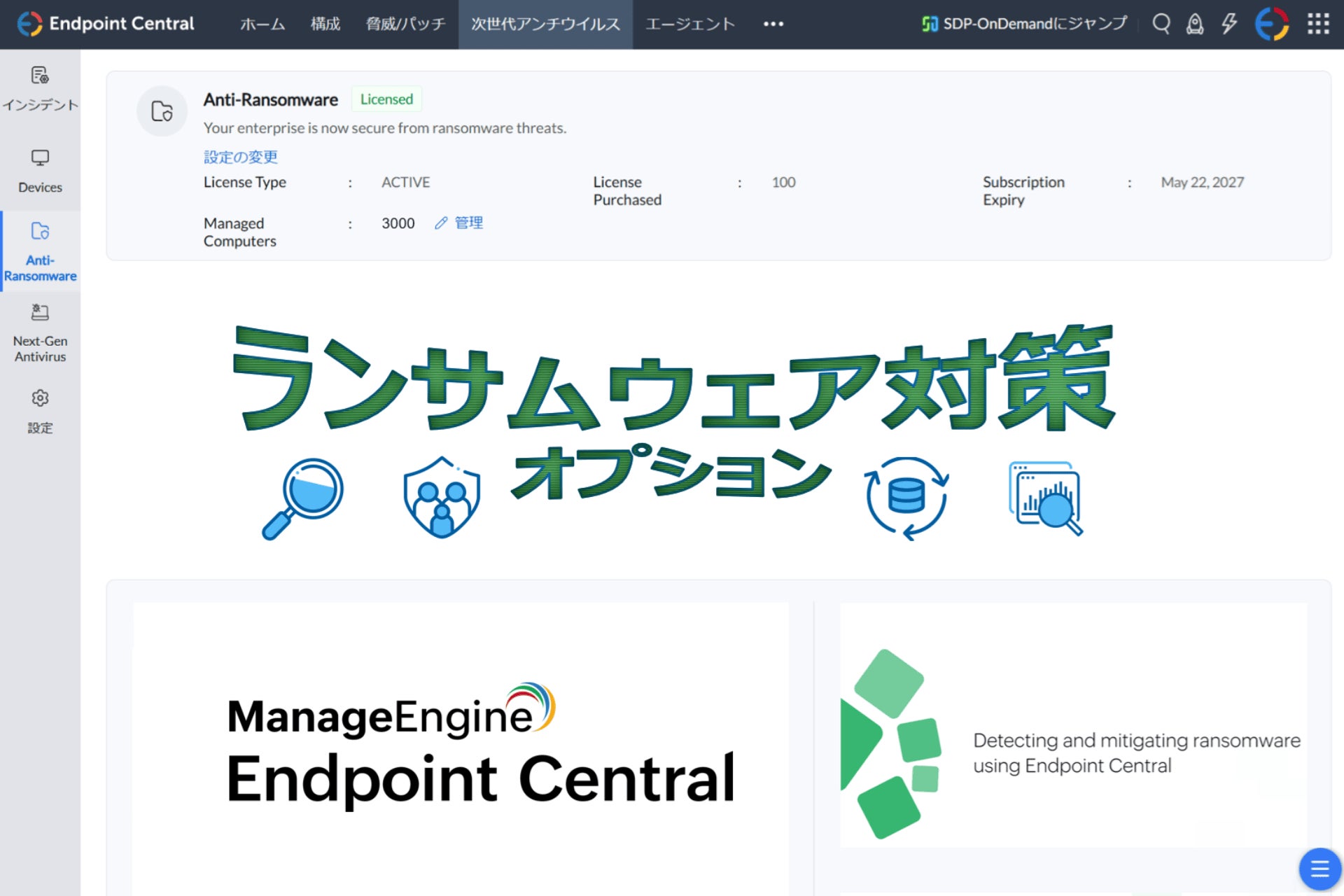This screenshot has width=1344, height=896.
Task: Select Next-Gen Antivirus sidebar item
Action: click(40, 332)
